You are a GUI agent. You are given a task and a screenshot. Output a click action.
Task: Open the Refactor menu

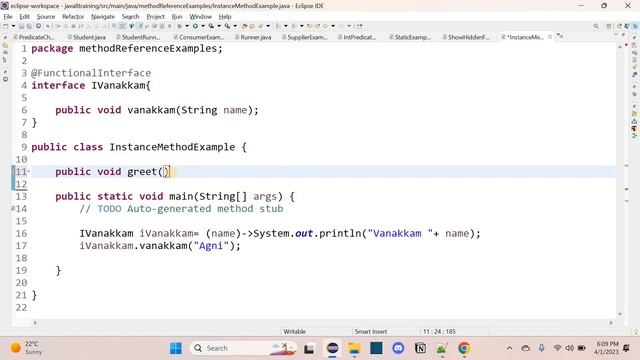click(73, 17)
